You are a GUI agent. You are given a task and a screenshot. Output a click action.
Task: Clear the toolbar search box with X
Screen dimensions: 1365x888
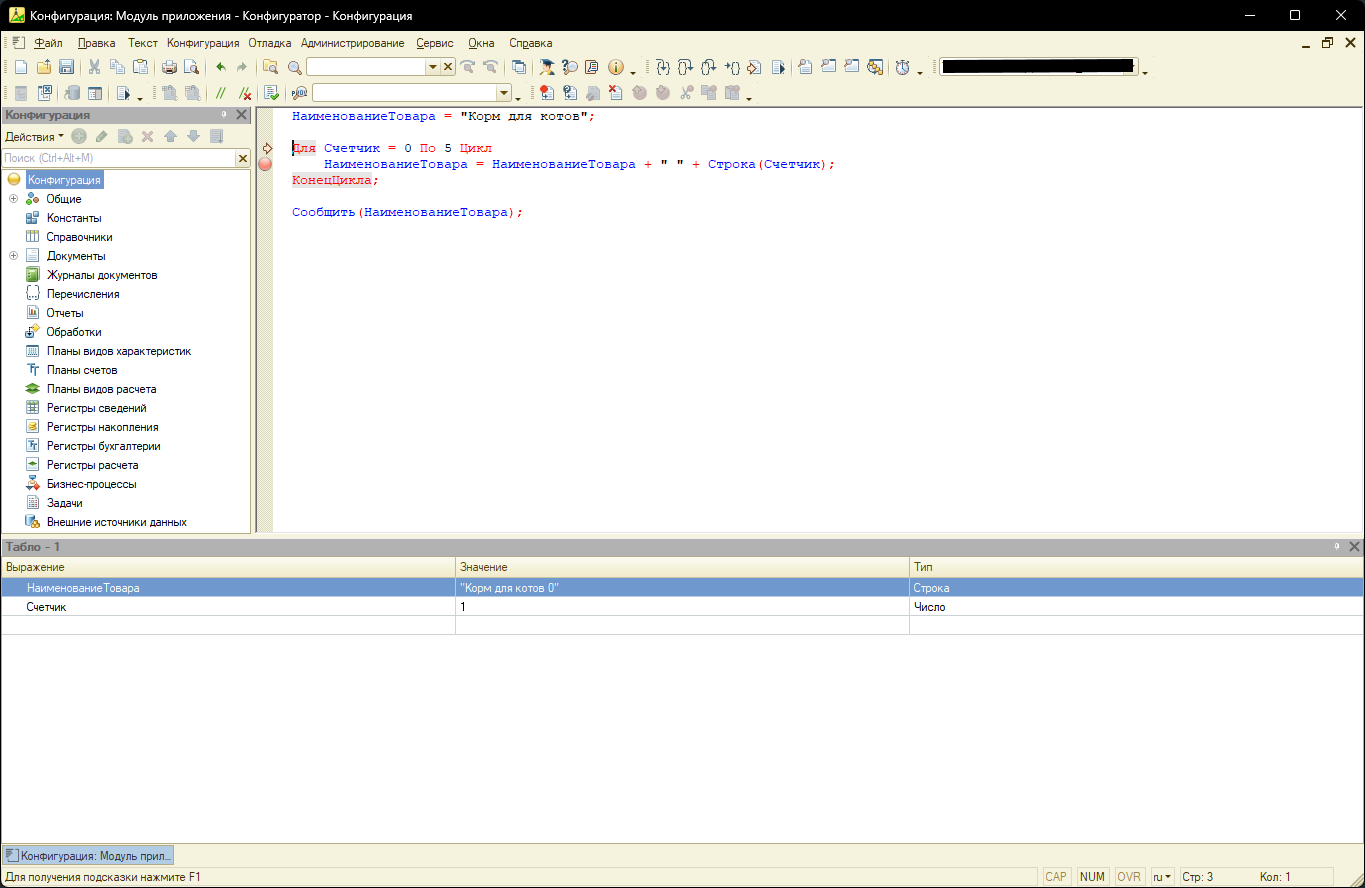(448, 67)
